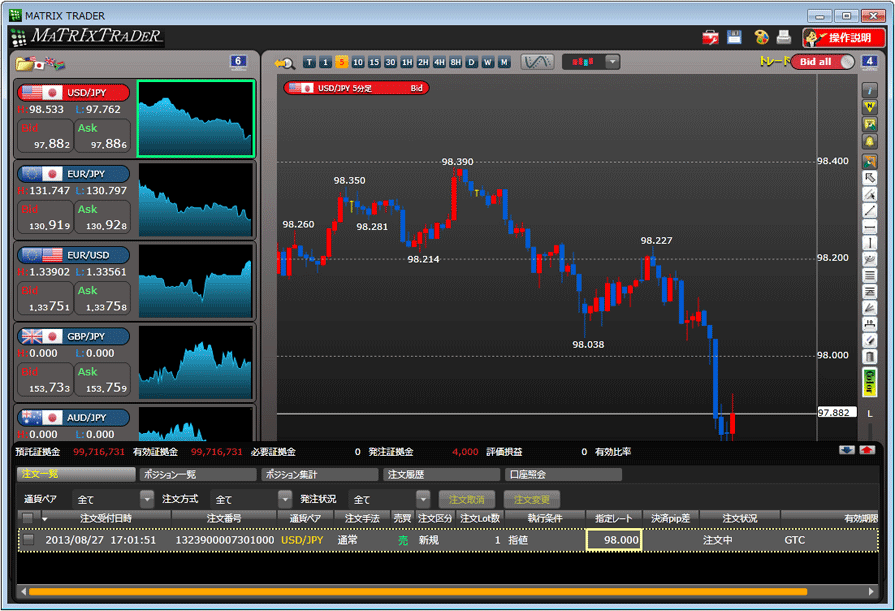Open the 操作説明 help button
The image size is (895, 611).
pos(843,38)
